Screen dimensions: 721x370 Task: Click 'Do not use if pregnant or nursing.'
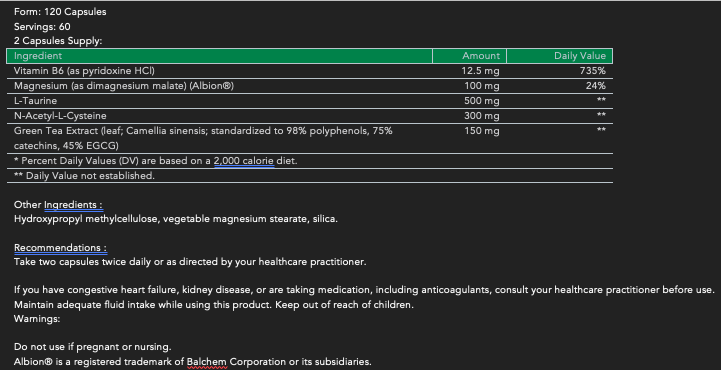pos(92,347)
